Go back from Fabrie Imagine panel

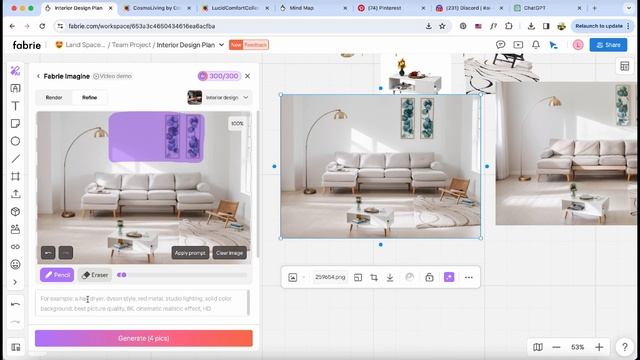38,76
